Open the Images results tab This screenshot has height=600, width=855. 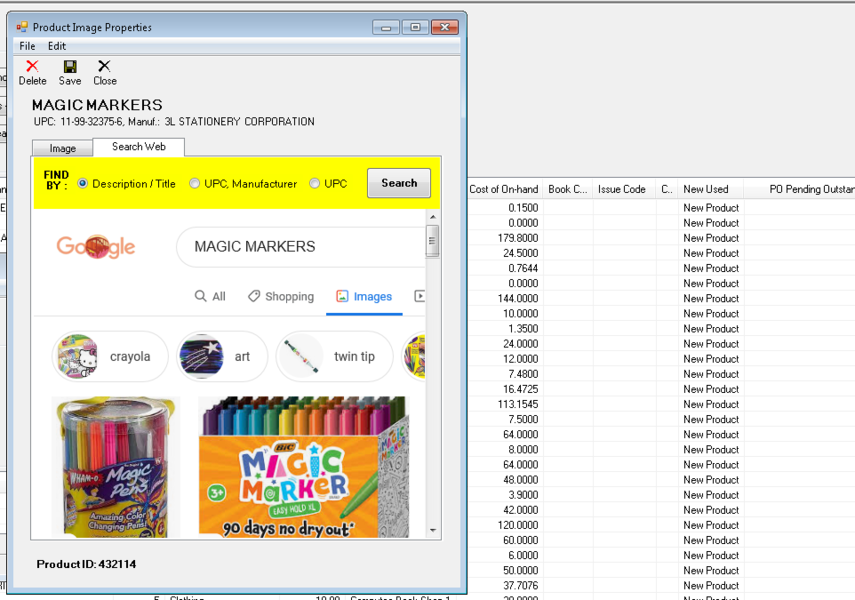tap(364, 296)
